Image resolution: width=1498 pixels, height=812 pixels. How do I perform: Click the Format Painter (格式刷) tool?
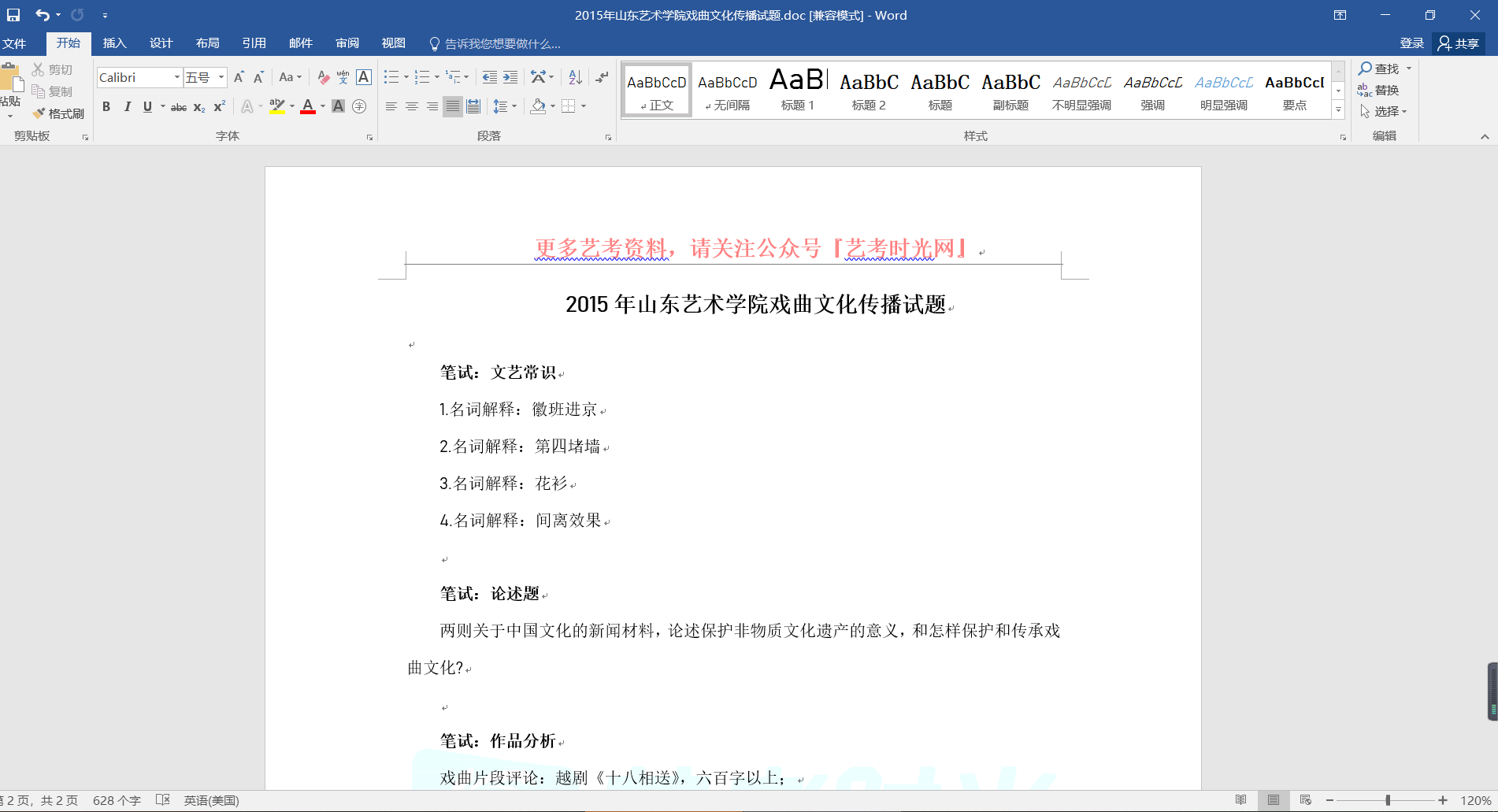coord(58,113)
